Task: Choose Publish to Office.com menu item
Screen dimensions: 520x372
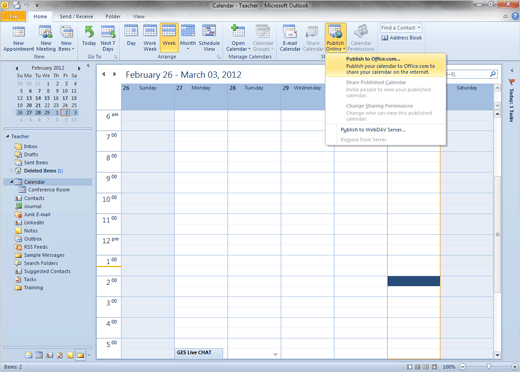Action: pos(386,65)
